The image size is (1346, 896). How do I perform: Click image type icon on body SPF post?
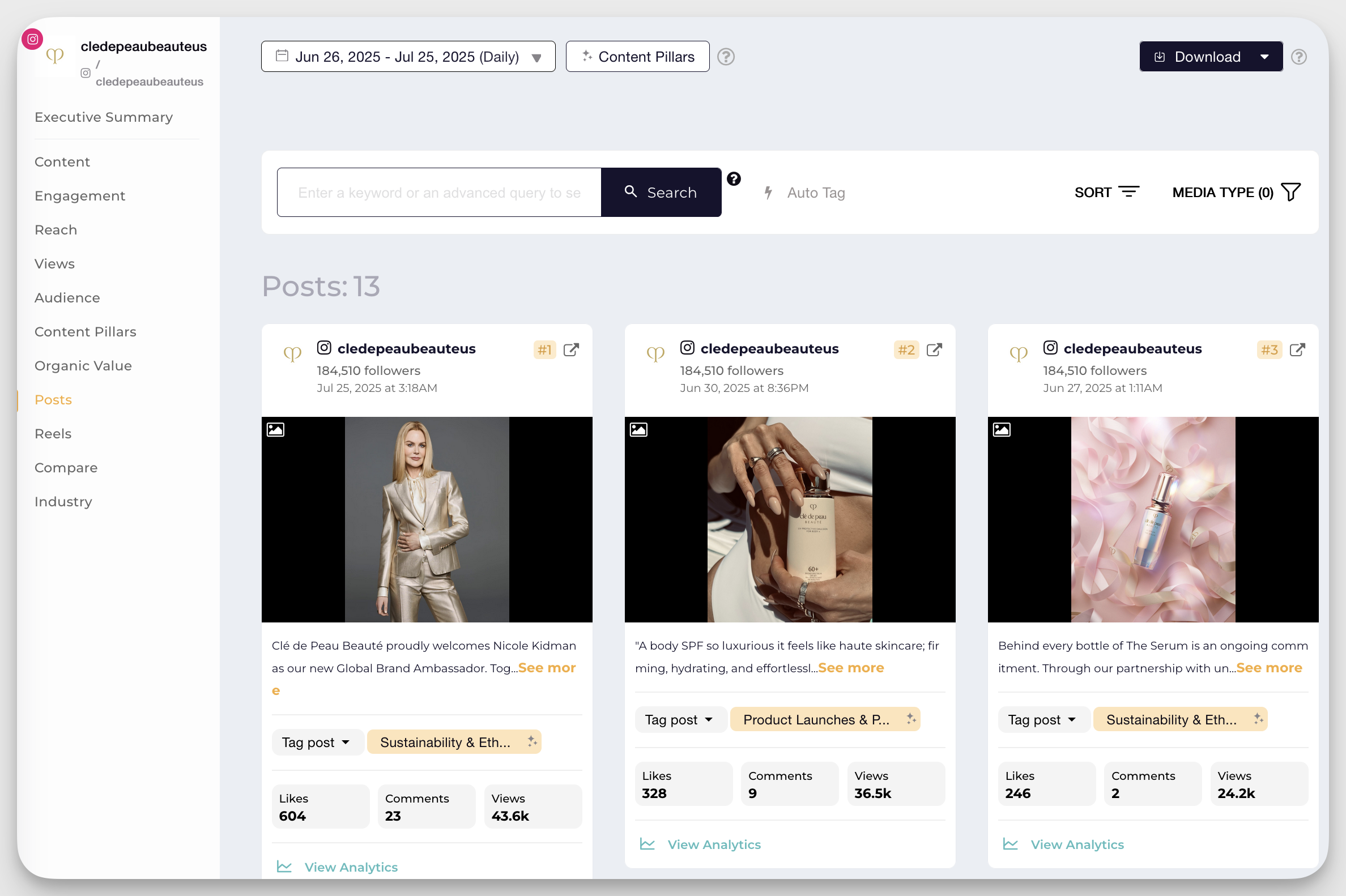click(638, 429)
